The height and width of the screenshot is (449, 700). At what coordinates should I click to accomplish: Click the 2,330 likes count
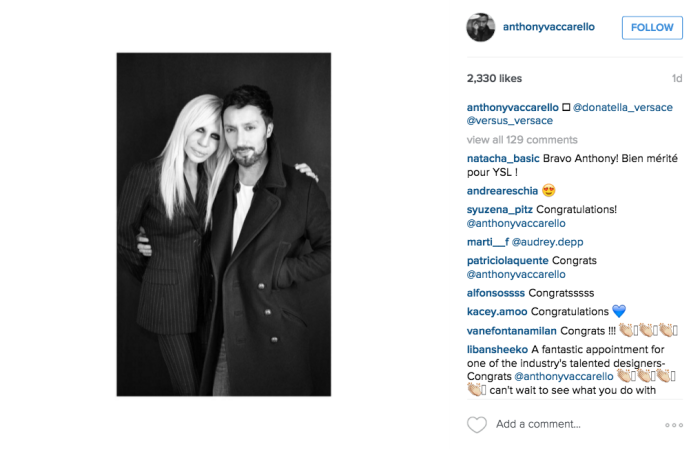[494, 79]
